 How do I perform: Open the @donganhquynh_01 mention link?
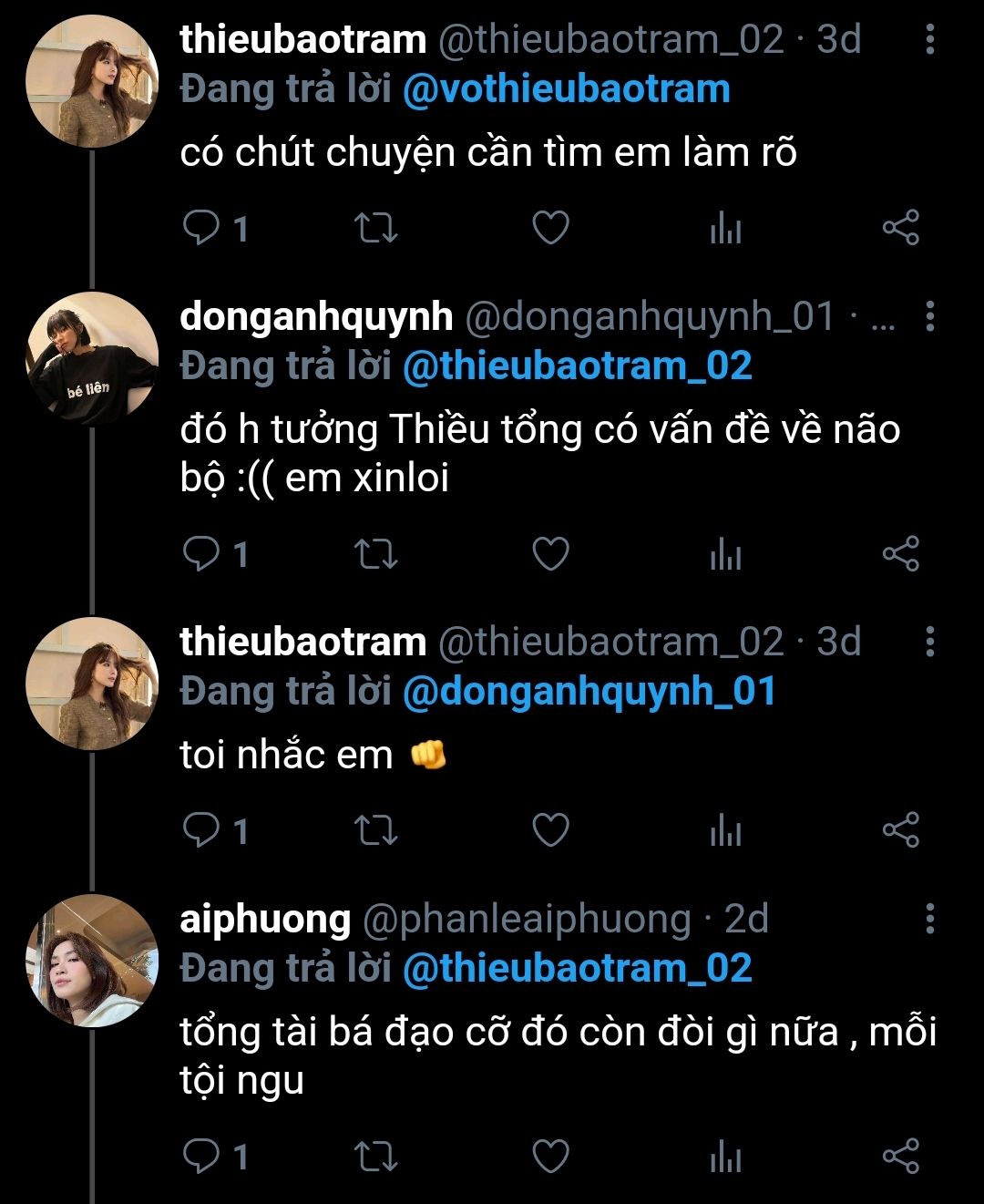(589, 692)
